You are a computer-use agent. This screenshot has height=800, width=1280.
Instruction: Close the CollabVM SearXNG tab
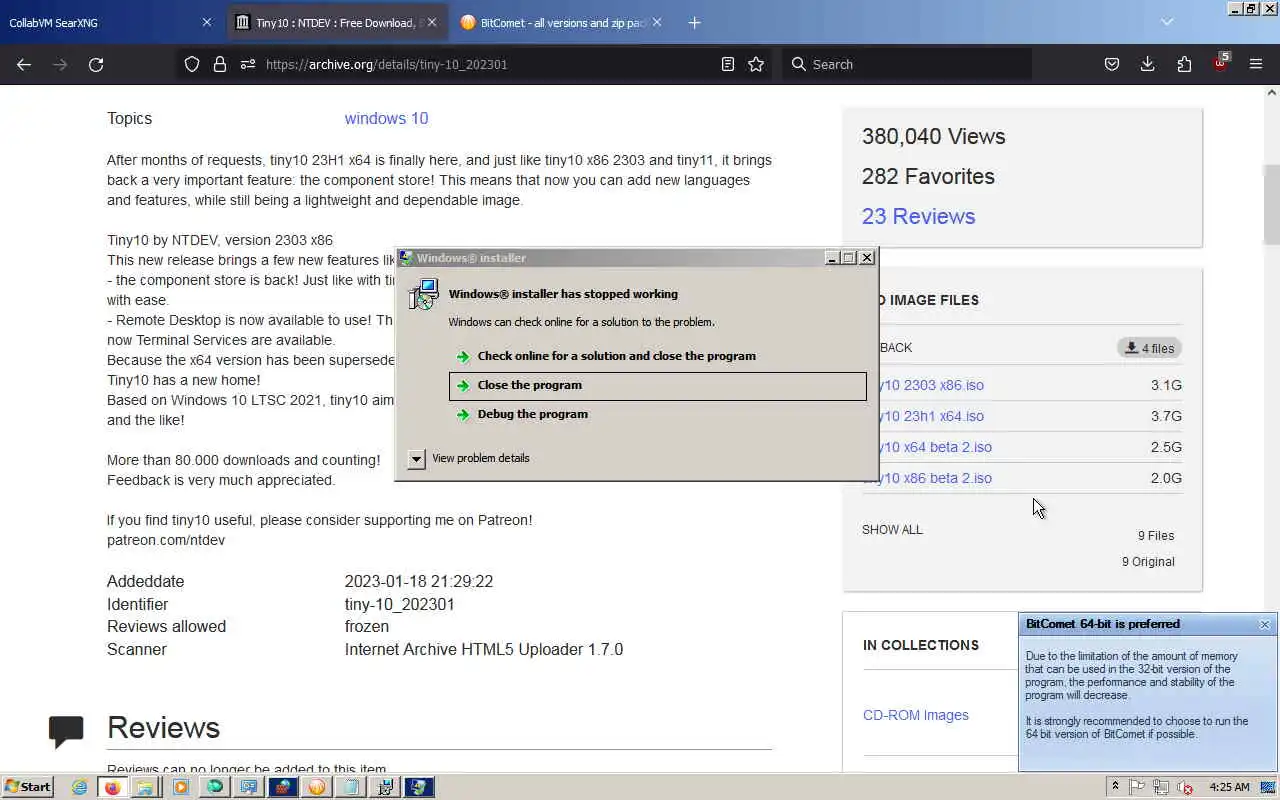click(207, 22)
